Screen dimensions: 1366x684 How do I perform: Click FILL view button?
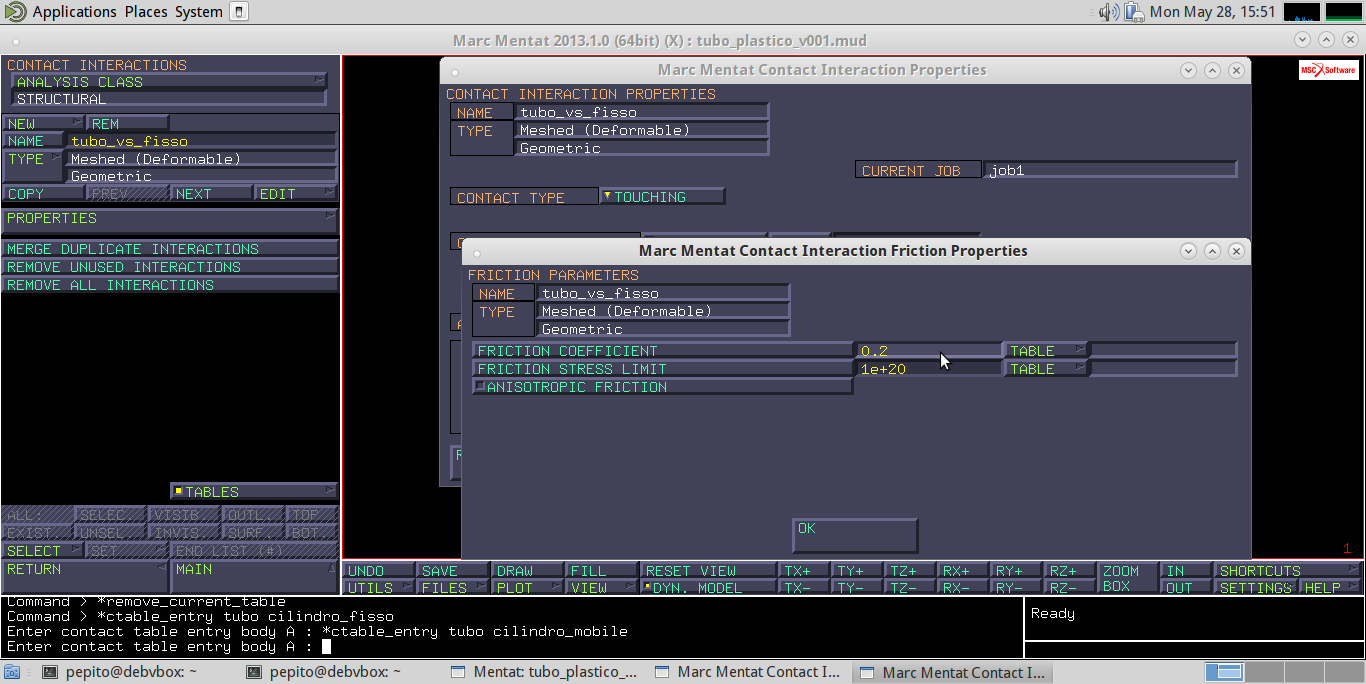(x=602, y=570)
